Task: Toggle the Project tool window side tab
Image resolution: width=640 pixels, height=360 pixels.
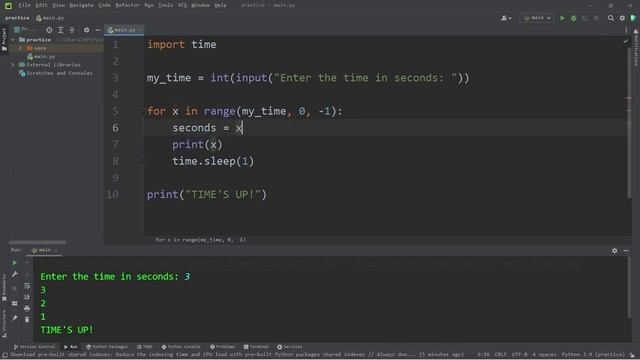Action: 4,39
